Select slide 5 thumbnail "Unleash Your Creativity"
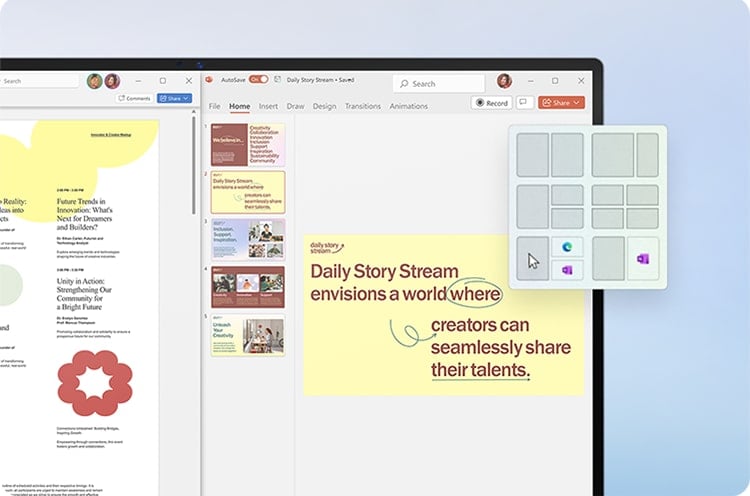Viewport: 750px width, 496px height. [x=247, y=335]
